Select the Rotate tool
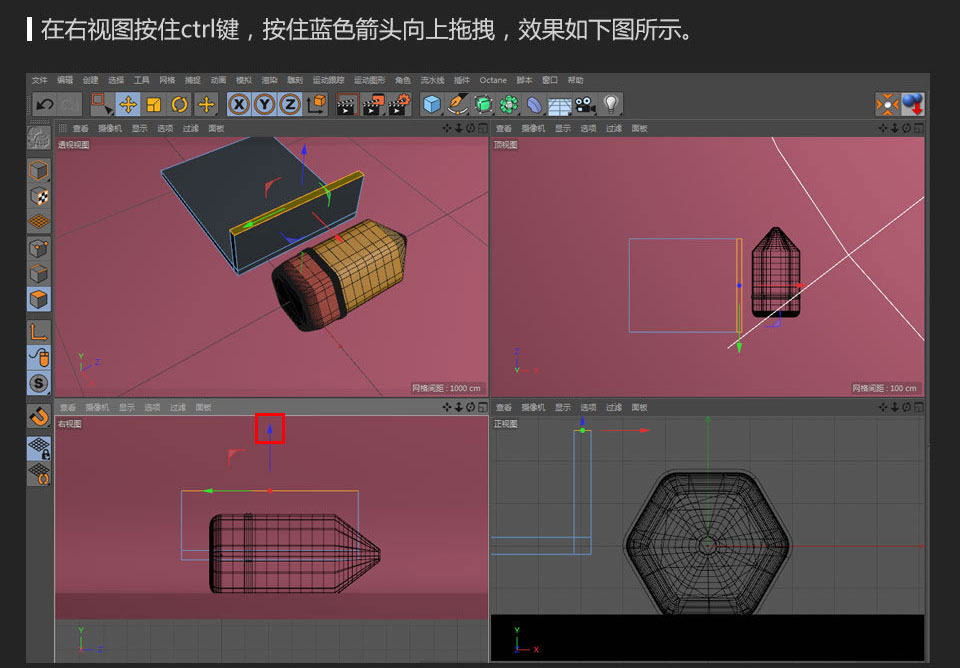 (179, 104)
